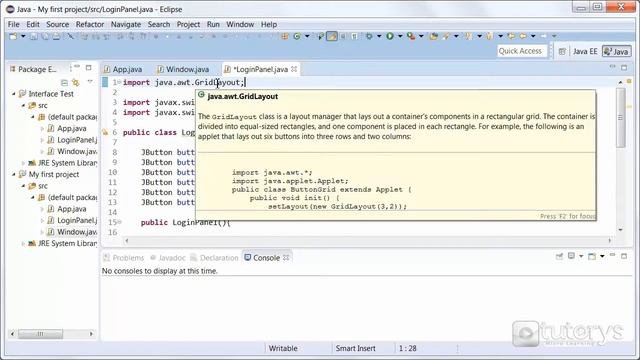
Task: Maximize the Package Explorer view
Action: click(89, 67)
